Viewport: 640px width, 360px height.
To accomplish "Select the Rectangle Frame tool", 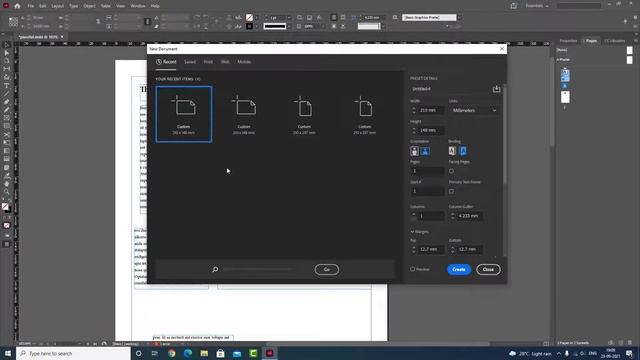I will (7, 118).
